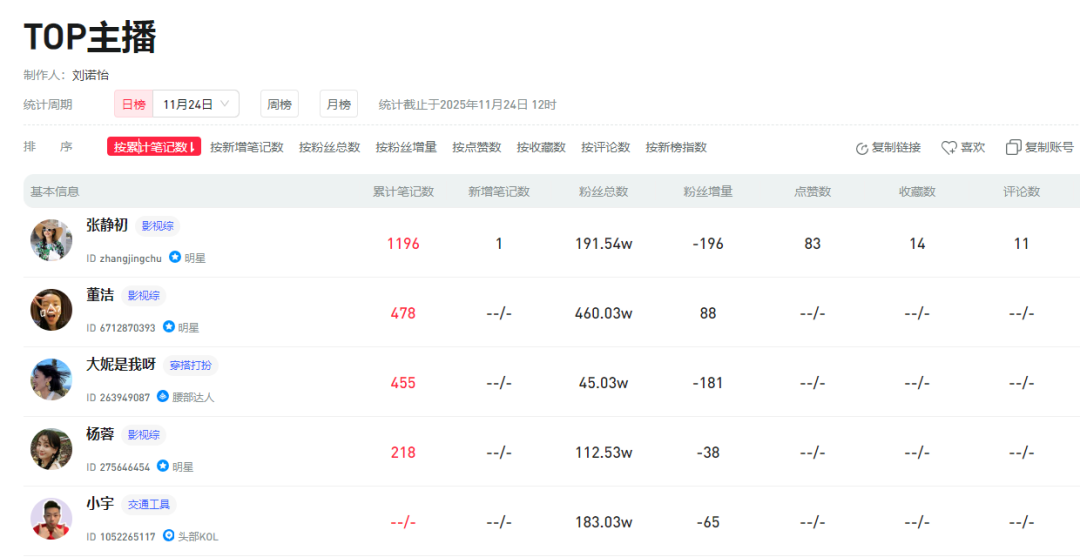The height and width of the screenshot is (557, 1080).
Task: Click 大妮是我呀's avatar thumbnail
Action: [x=51, y=380]
